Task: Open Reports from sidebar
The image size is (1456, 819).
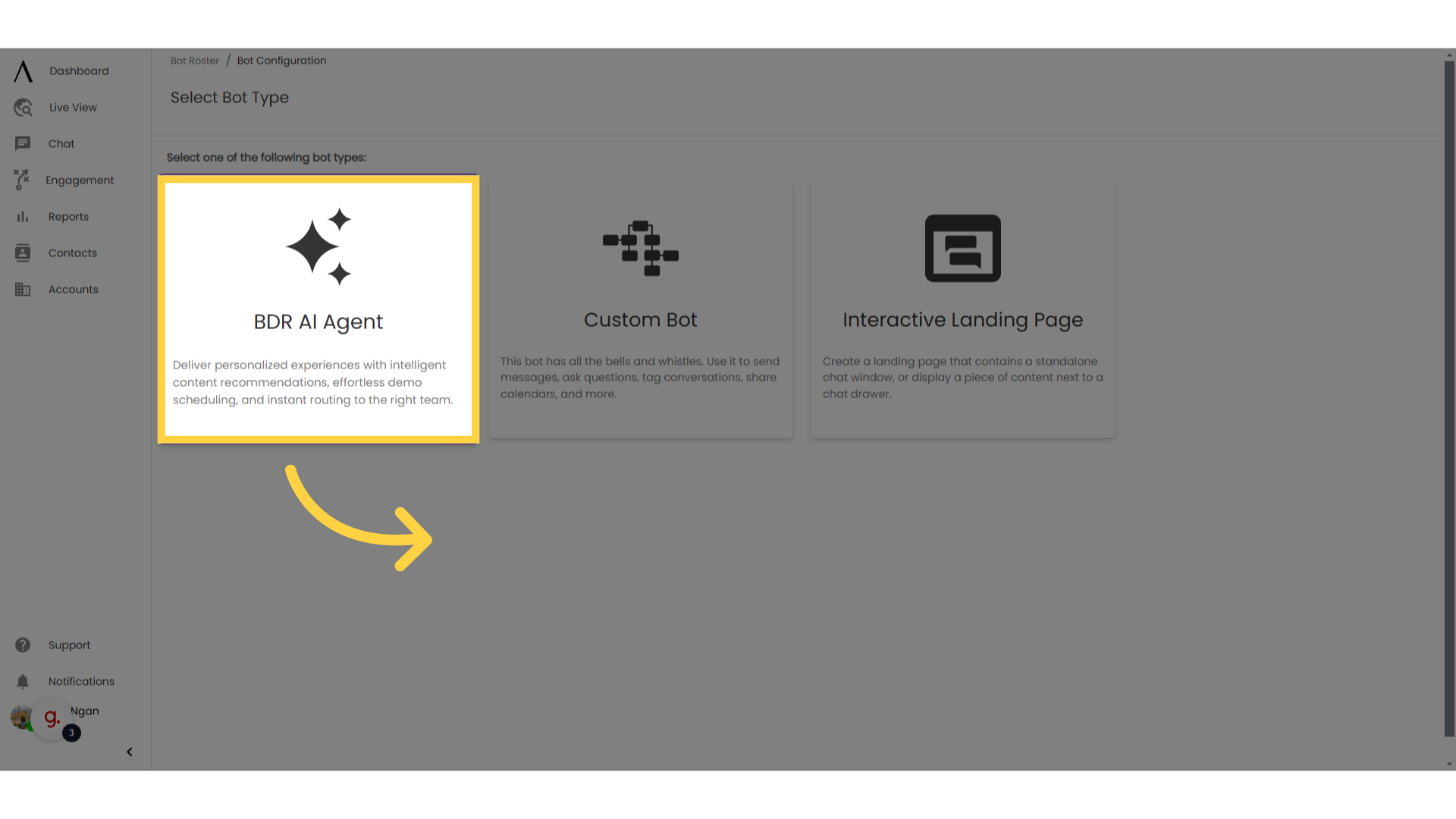Action: point(68,216)
